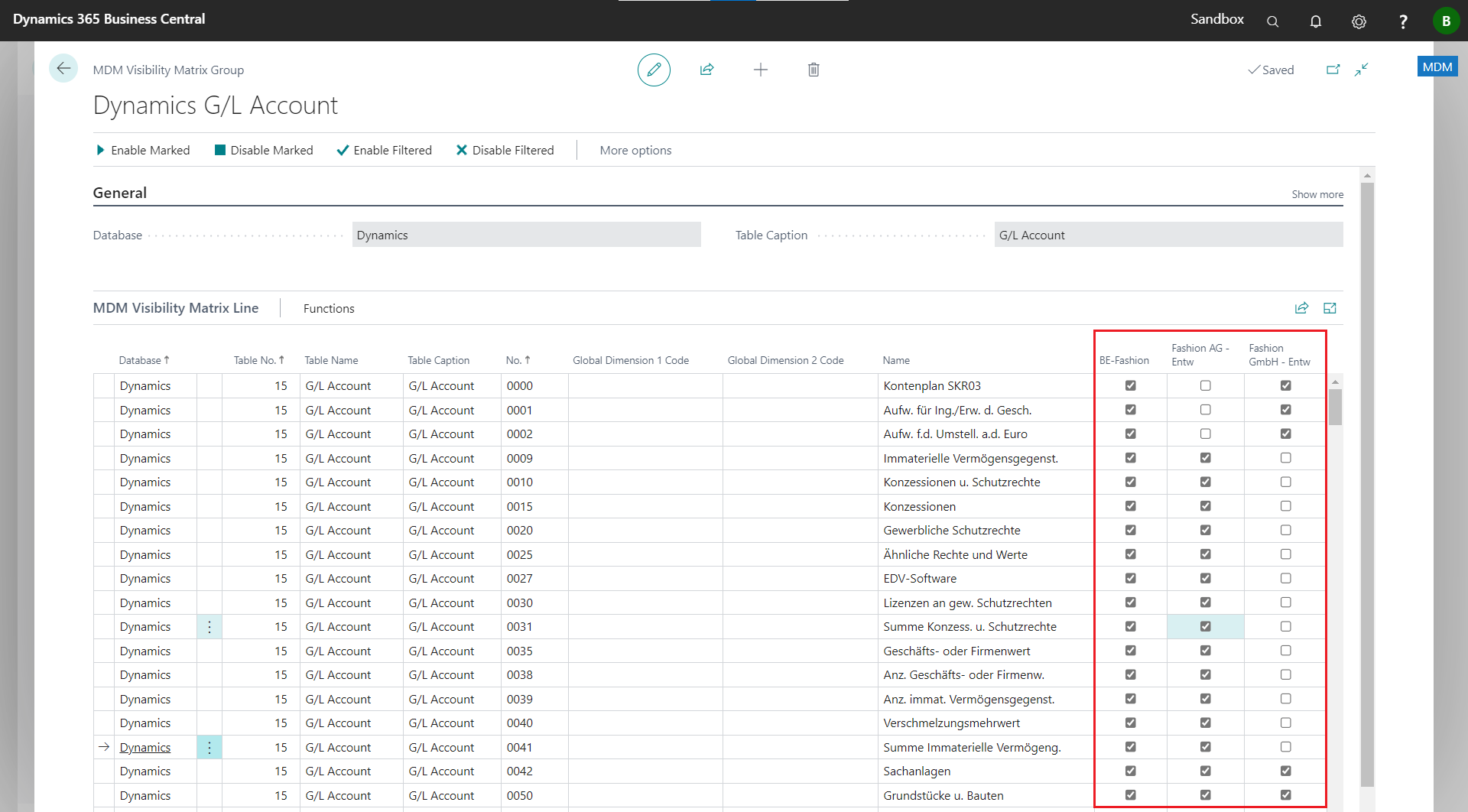Select the Sachanlagen name cell
This screenshot has width=1468, height=812.
(986, 771)
